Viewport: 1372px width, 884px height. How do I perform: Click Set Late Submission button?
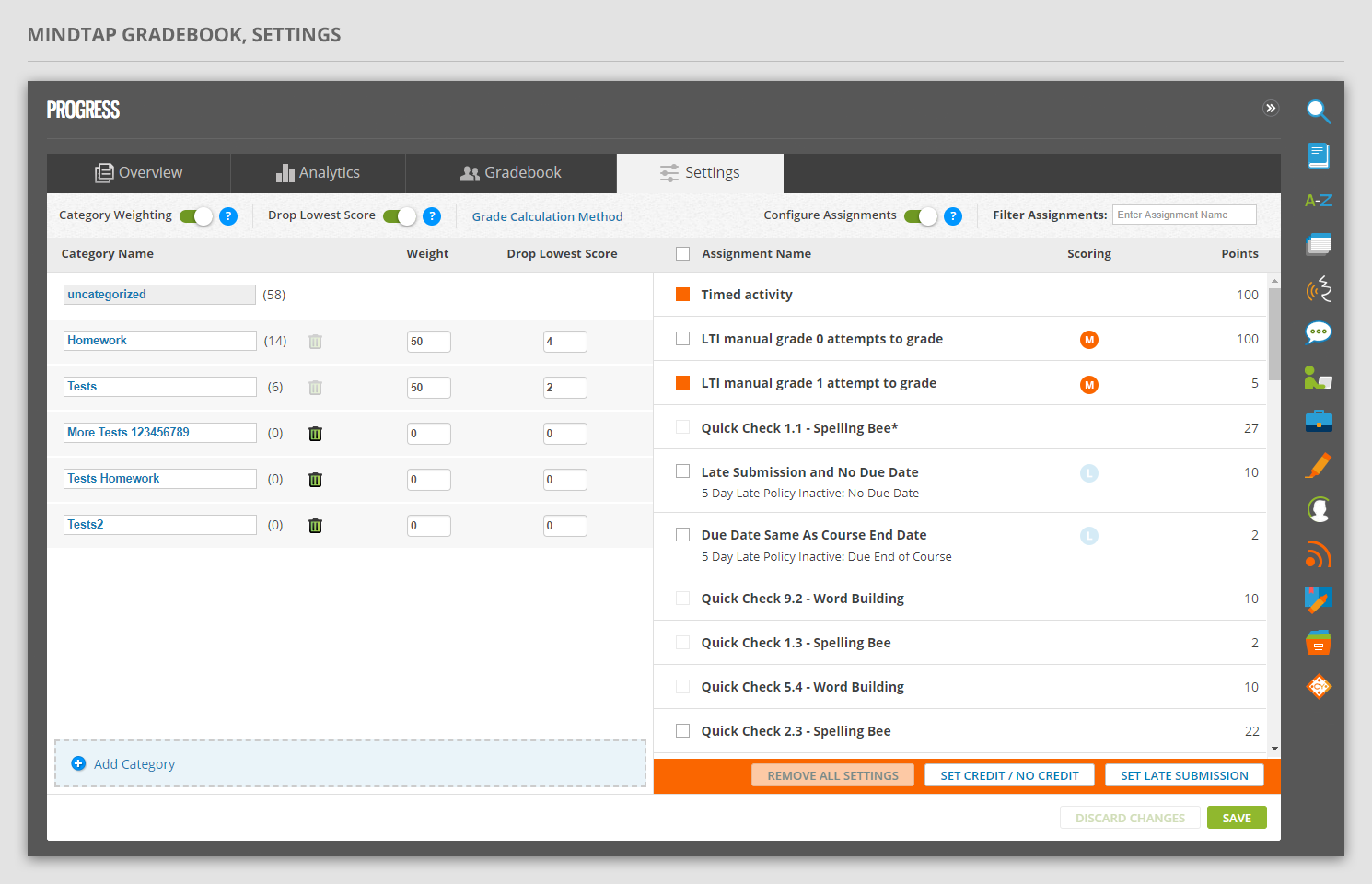coord(1184,775)
